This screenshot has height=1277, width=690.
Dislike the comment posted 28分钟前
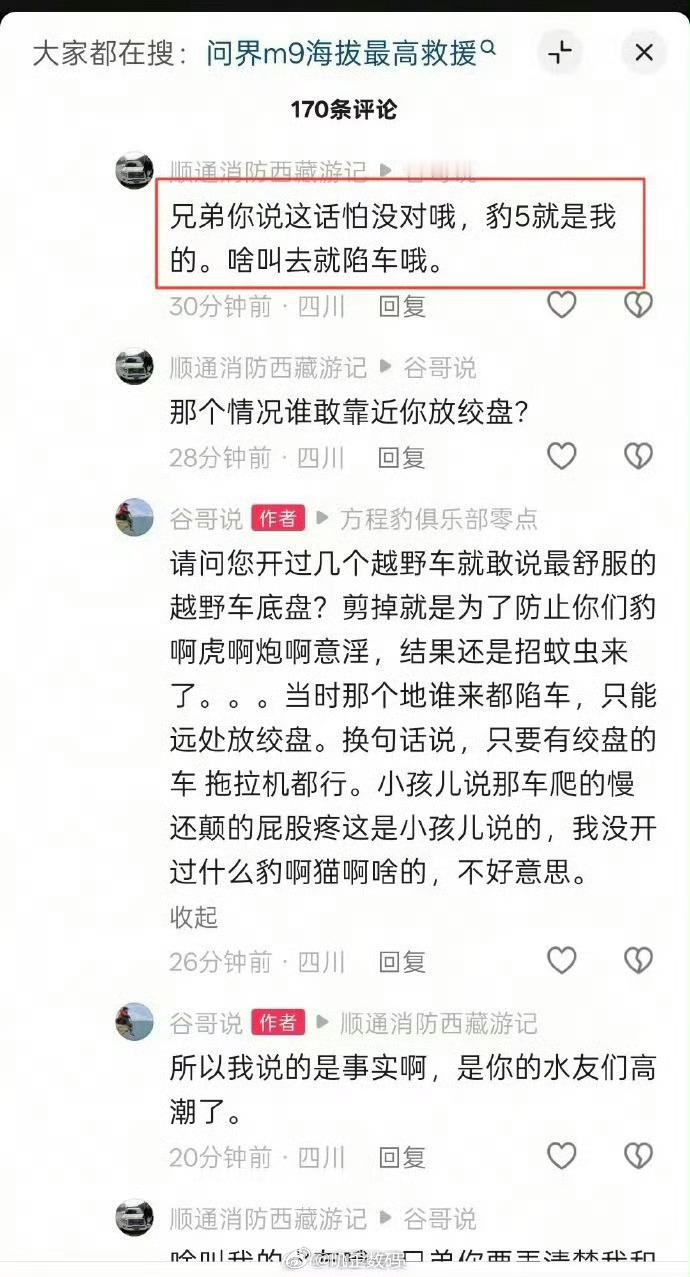click(x=638, y=456)
